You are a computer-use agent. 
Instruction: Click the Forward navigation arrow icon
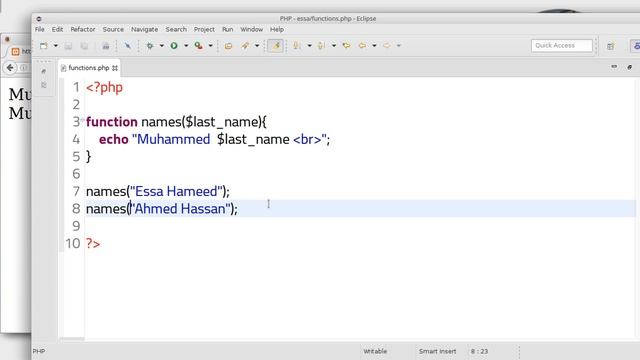387,46
